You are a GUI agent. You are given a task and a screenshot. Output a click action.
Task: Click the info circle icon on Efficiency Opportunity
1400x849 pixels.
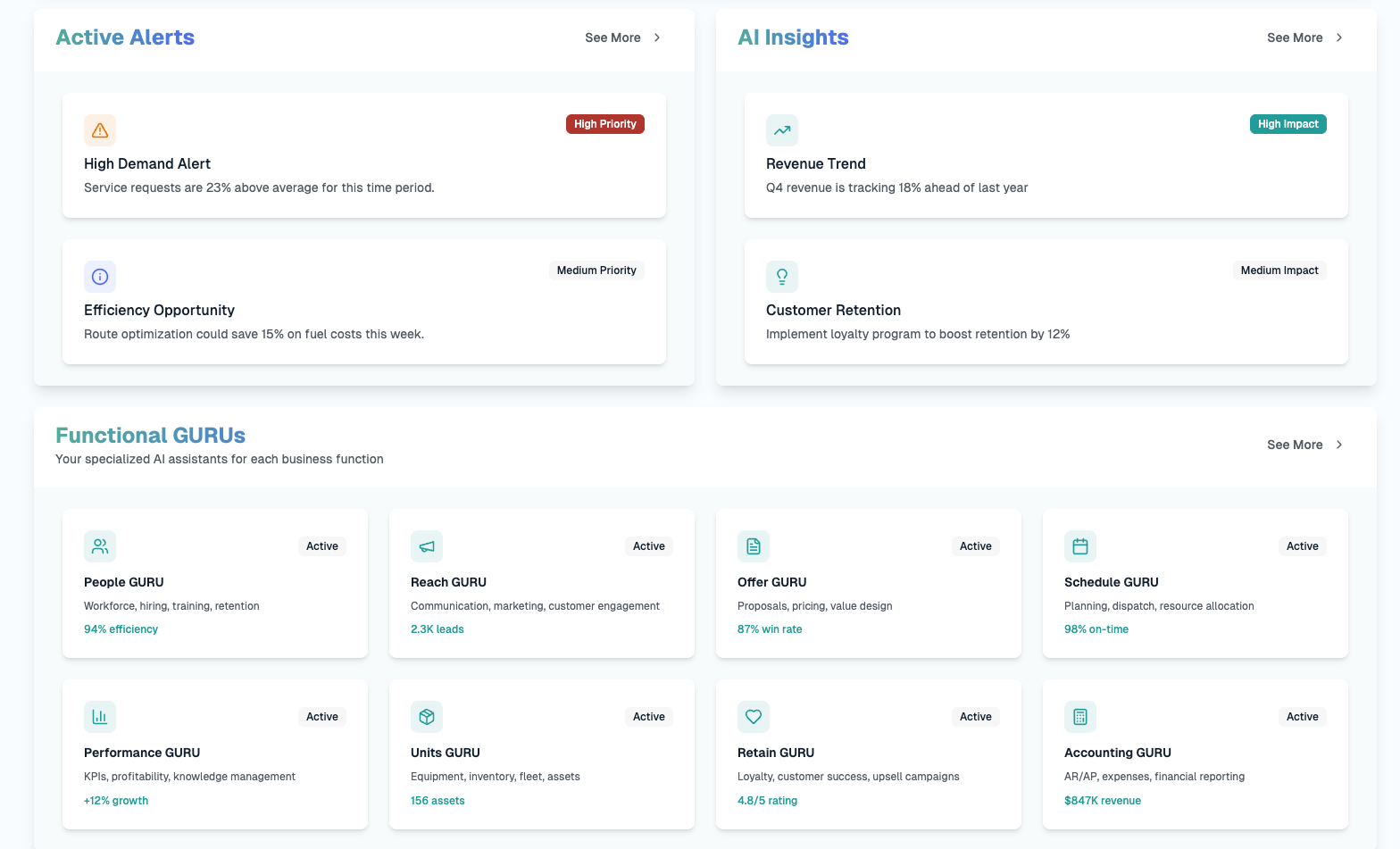(x=100, y=277)
